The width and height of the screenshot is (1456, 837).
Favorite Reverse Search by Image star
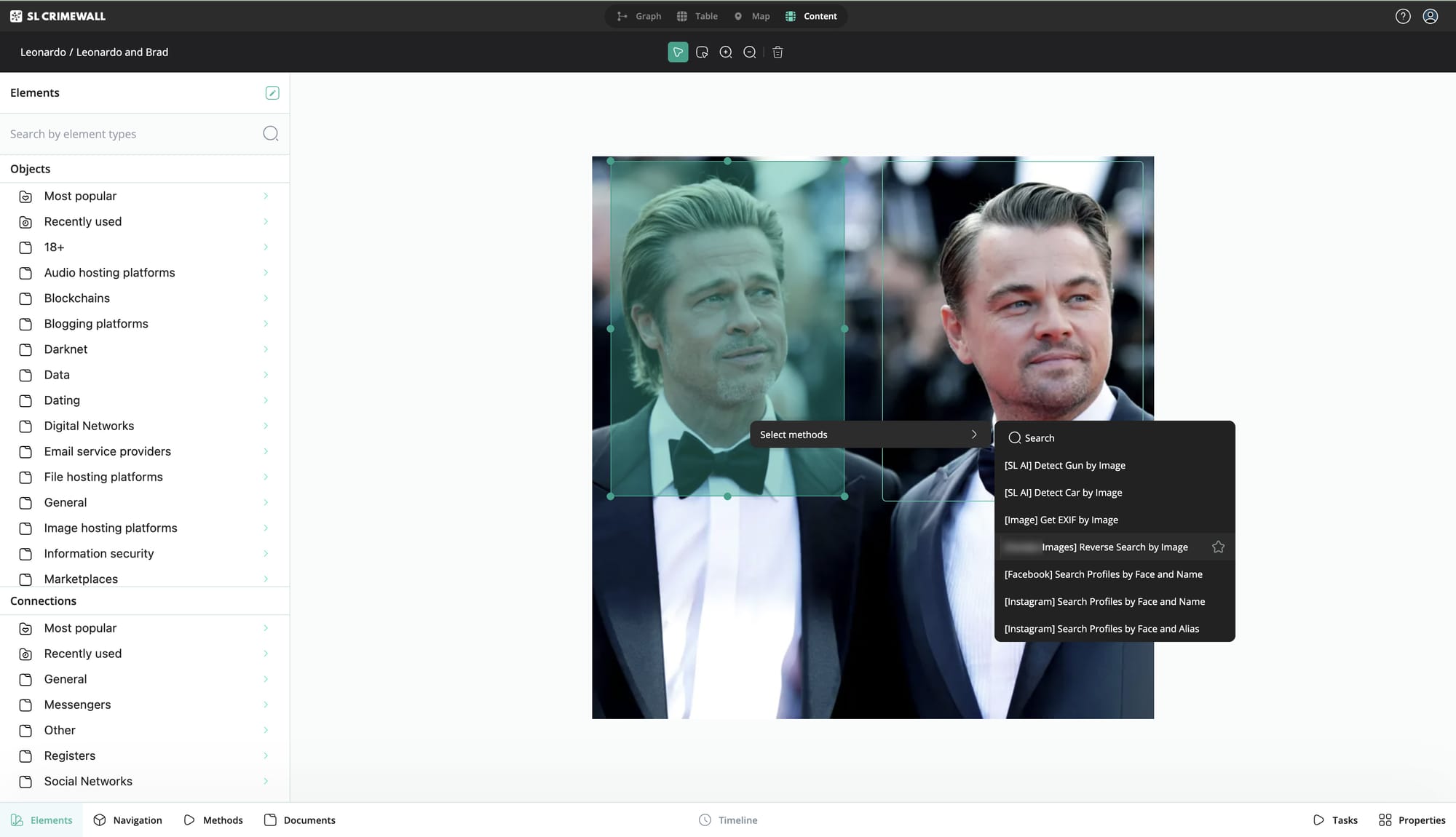click(x=1218, y=547)
